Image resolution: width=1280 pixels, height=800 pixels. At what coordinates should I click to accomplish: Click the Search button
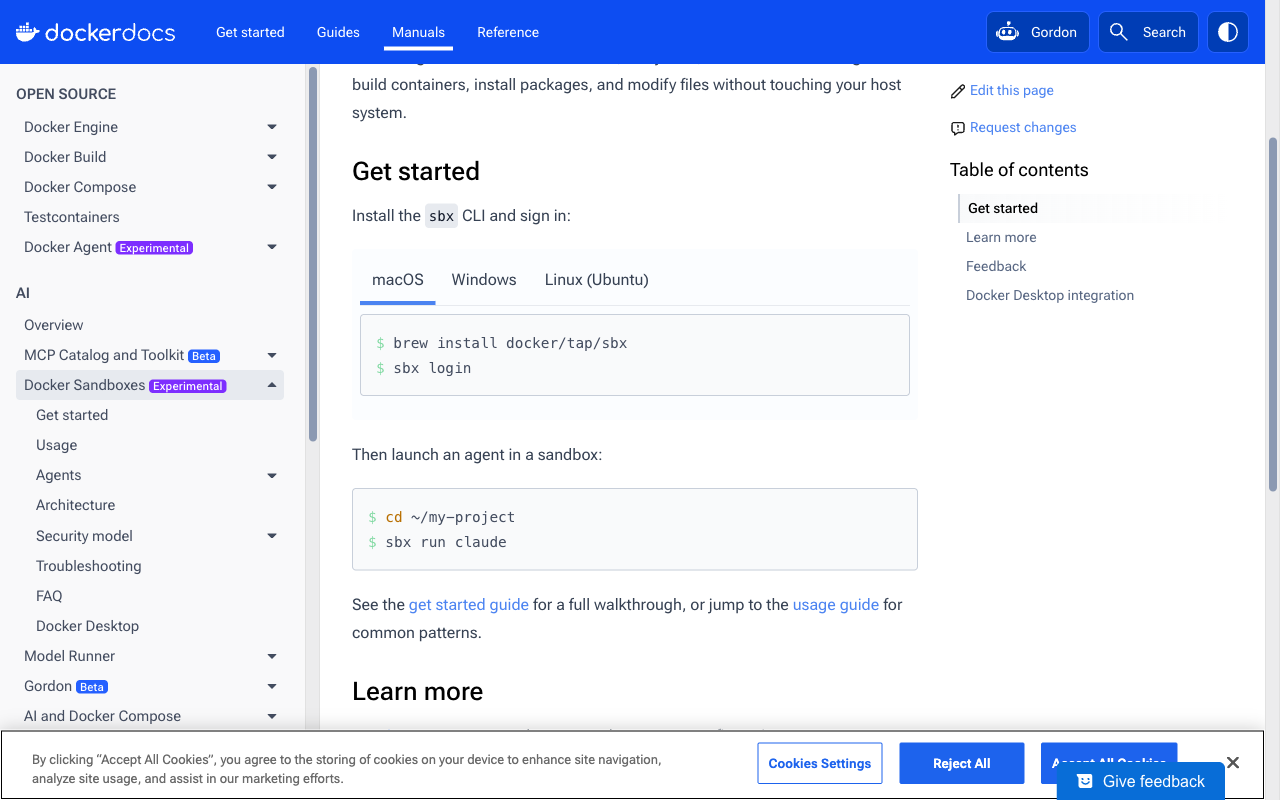tap(1148, 32)
